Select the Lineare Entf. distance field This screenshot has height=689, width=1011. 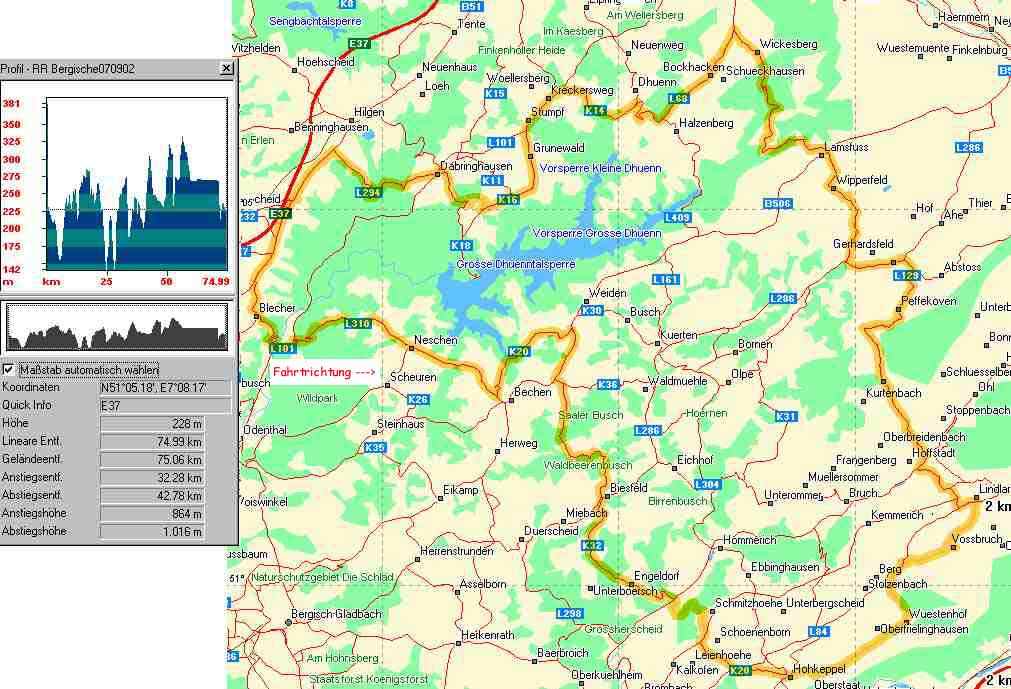(x=165, y=442)
